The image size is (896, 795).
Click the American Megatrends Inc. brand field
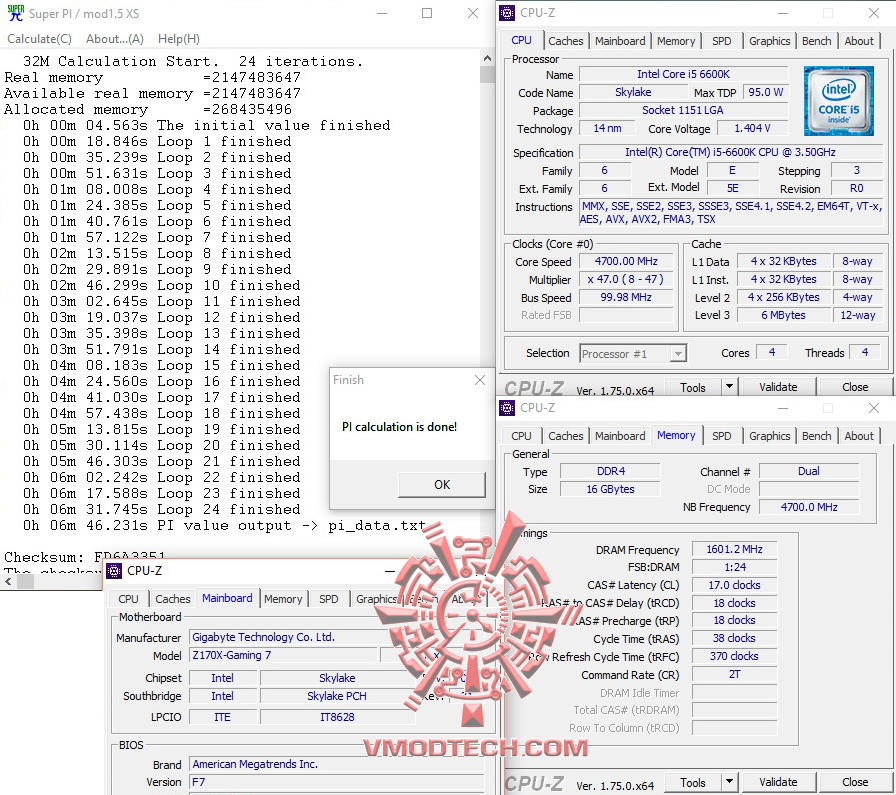coord(336,764)
